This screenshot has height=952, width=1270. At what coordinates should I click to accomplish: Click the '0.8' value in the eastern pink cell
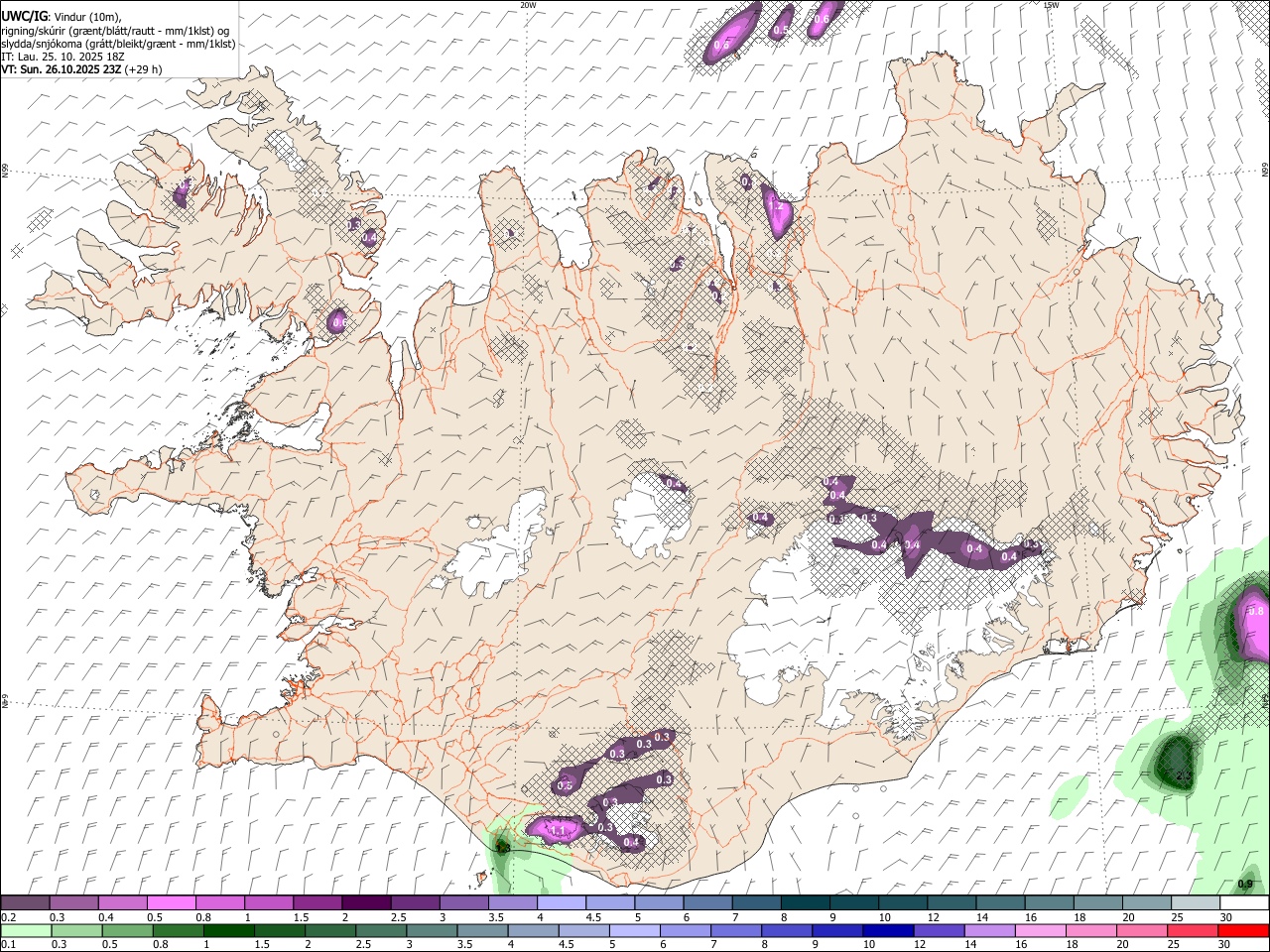tap(1256, 612)
